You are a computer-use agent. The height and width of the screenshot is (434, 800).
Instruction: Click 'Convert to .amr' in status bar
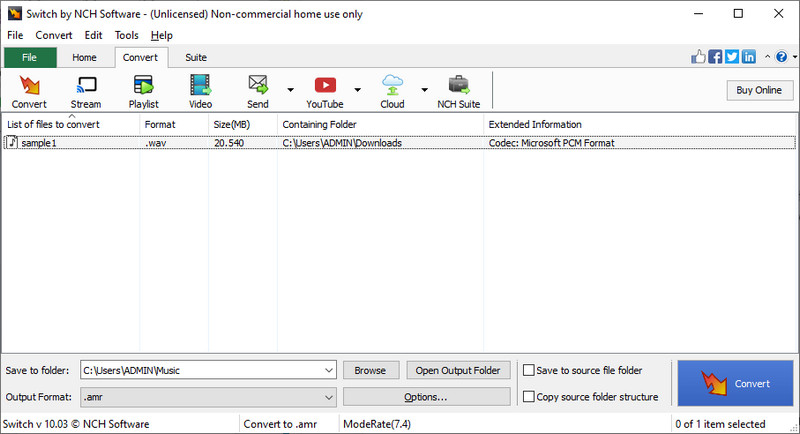[280, 424]
